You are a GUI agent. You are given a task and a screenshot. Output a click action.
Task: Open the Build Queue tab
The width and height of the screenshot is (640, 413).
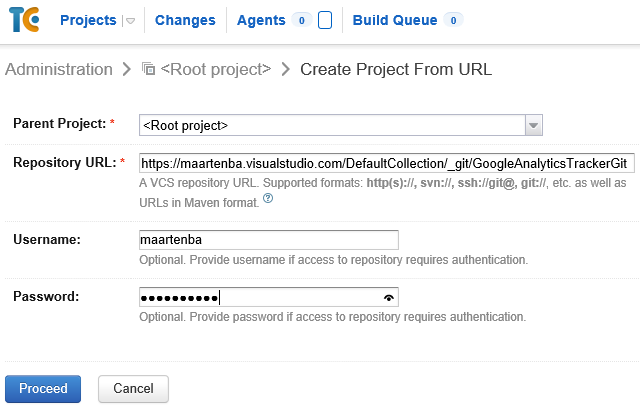pos(395,20)
